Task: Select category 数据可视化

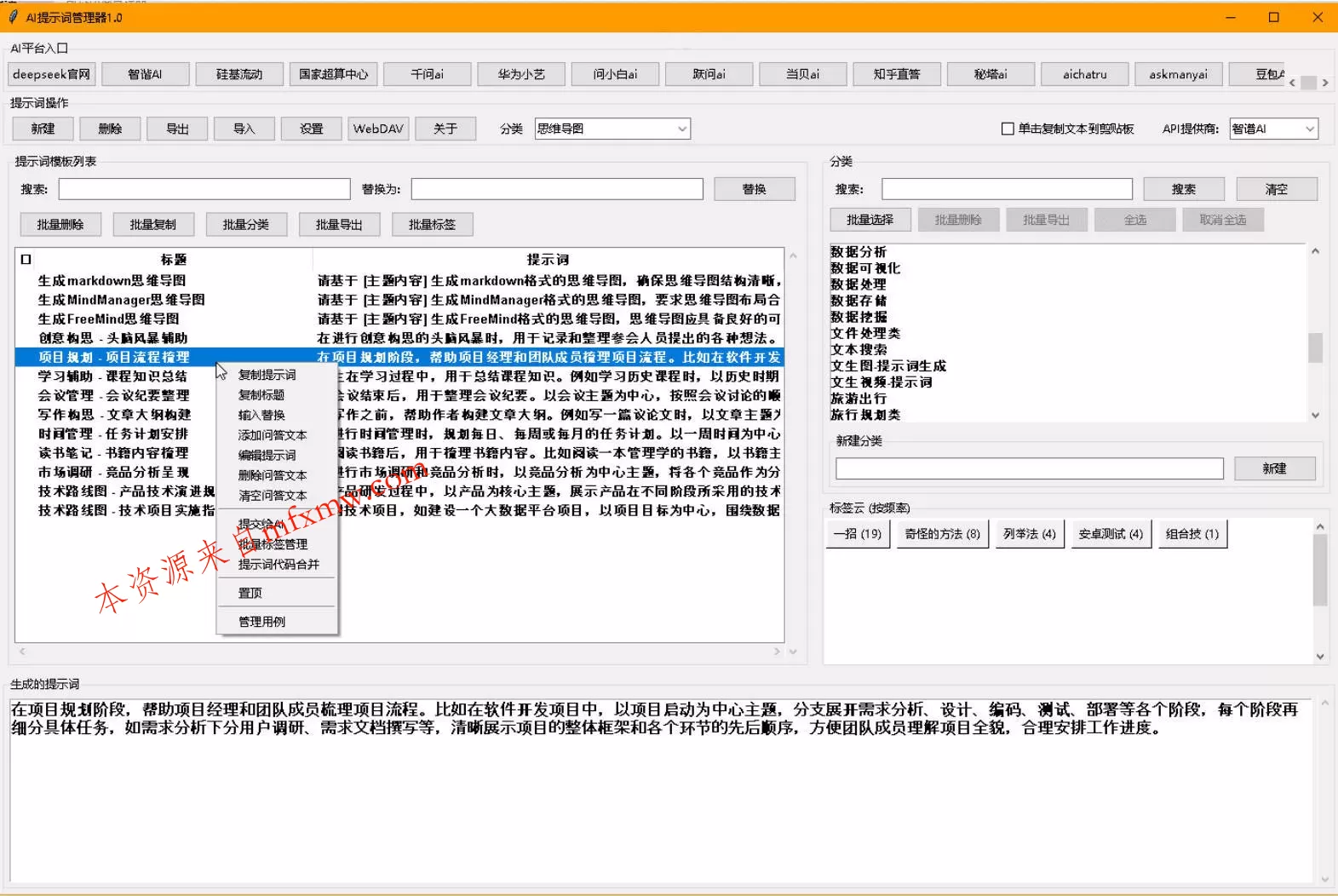Action: click(865, 268)
